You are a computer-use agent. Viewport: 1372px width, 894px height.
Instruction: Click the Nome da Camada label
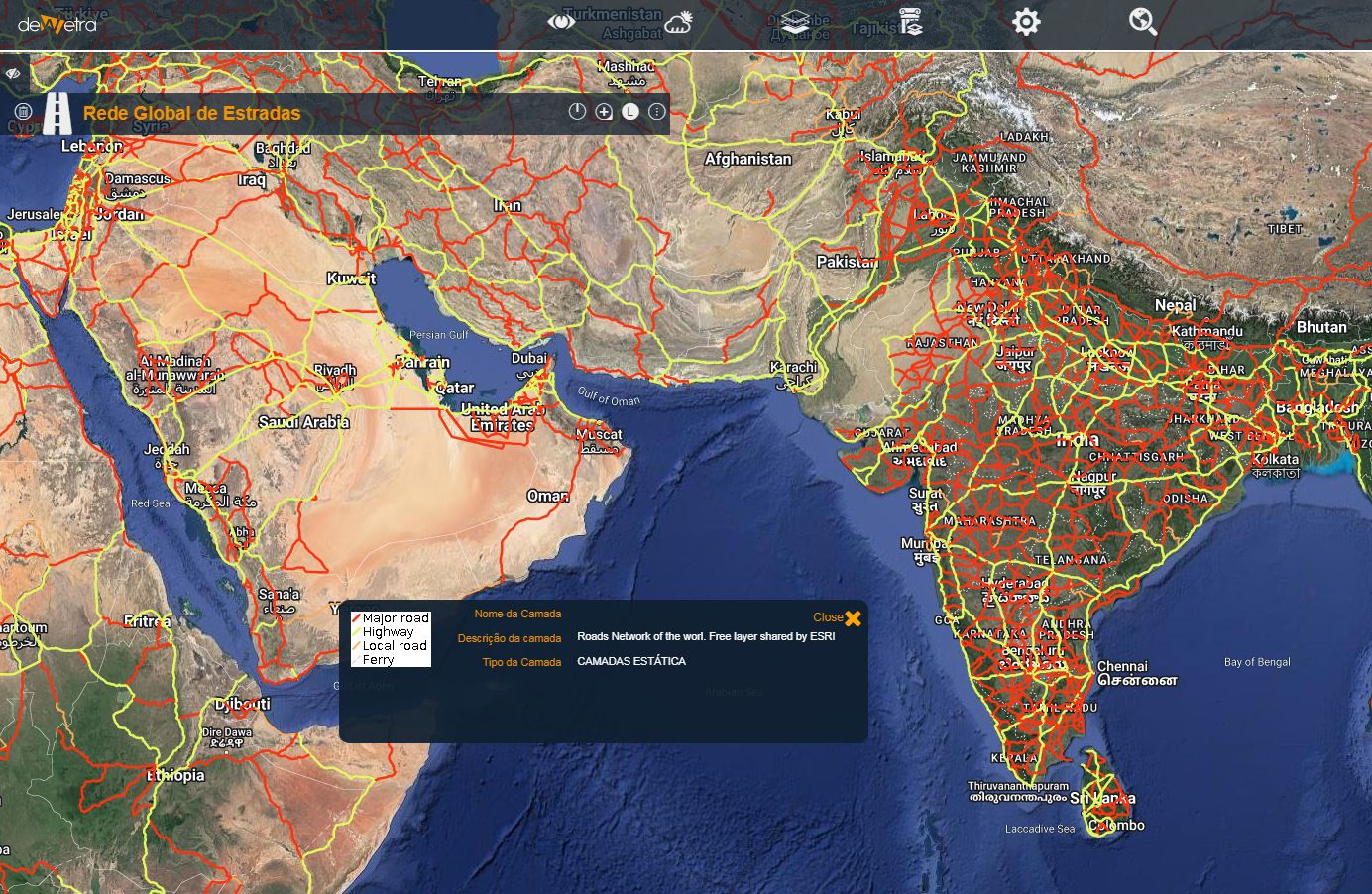point(517,614)
